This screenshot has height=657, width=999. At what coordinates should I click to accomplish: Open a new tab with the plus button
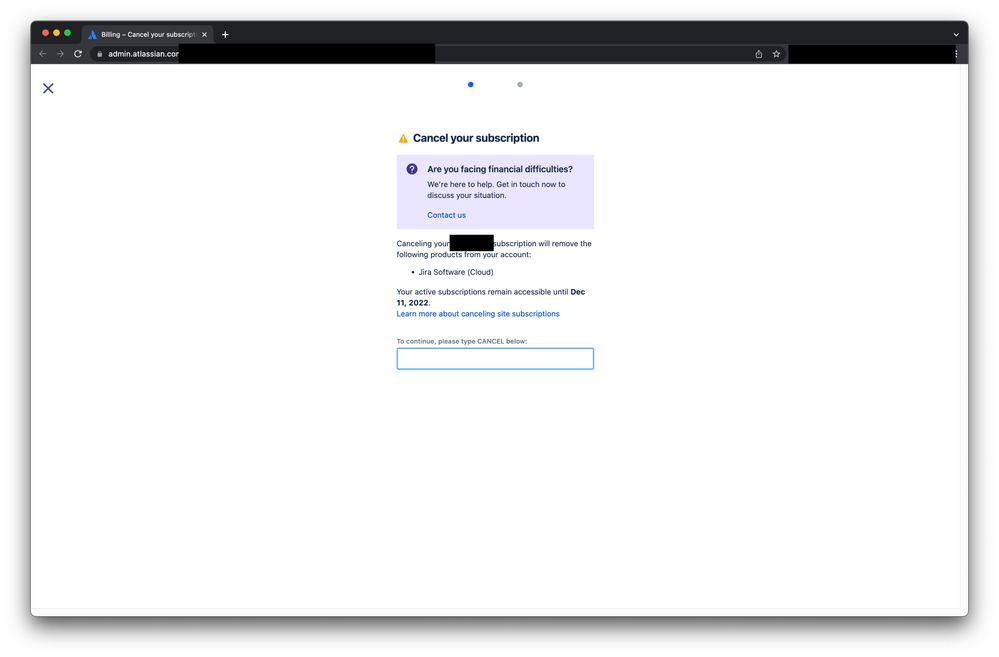[225, 33]
